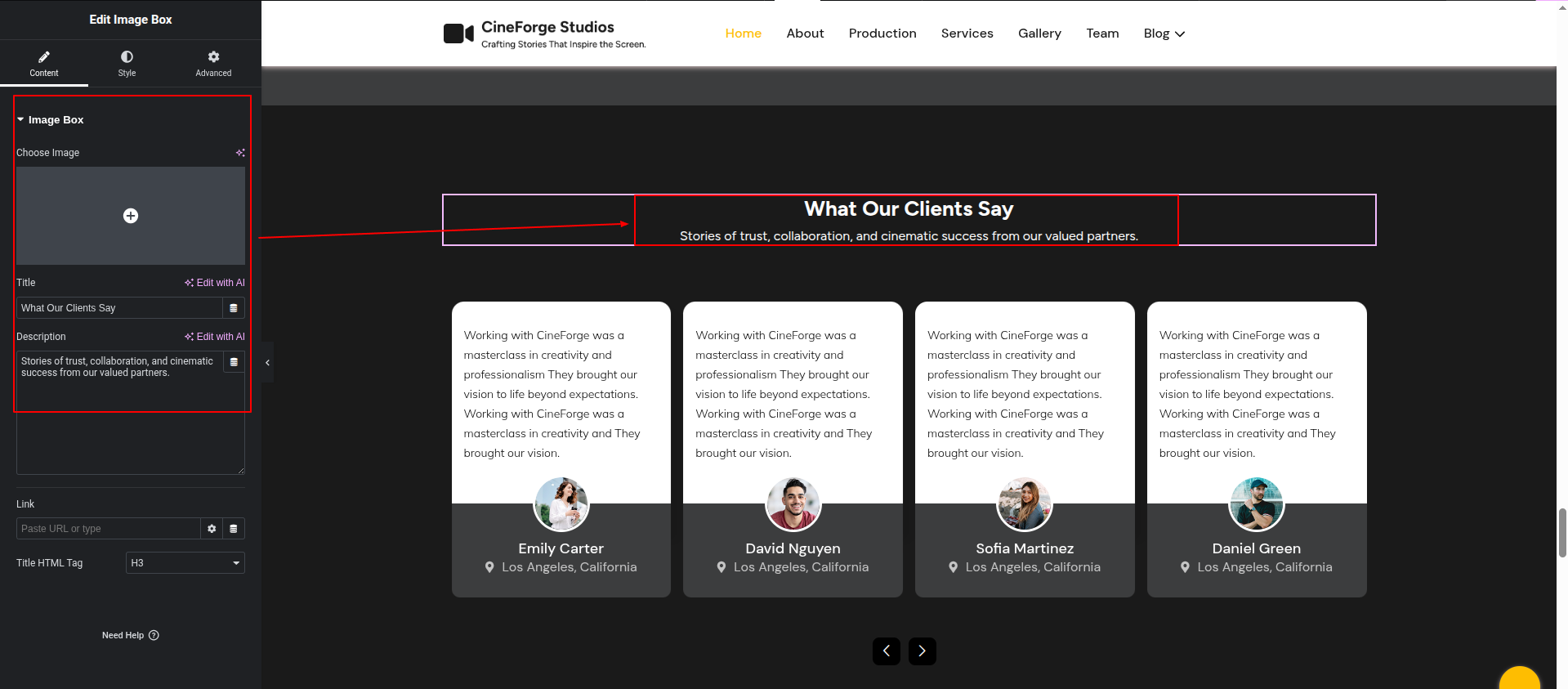Collapse the Image Box section
The height and width of the screenshot is (689, 1568).
[x=21, y=120]
